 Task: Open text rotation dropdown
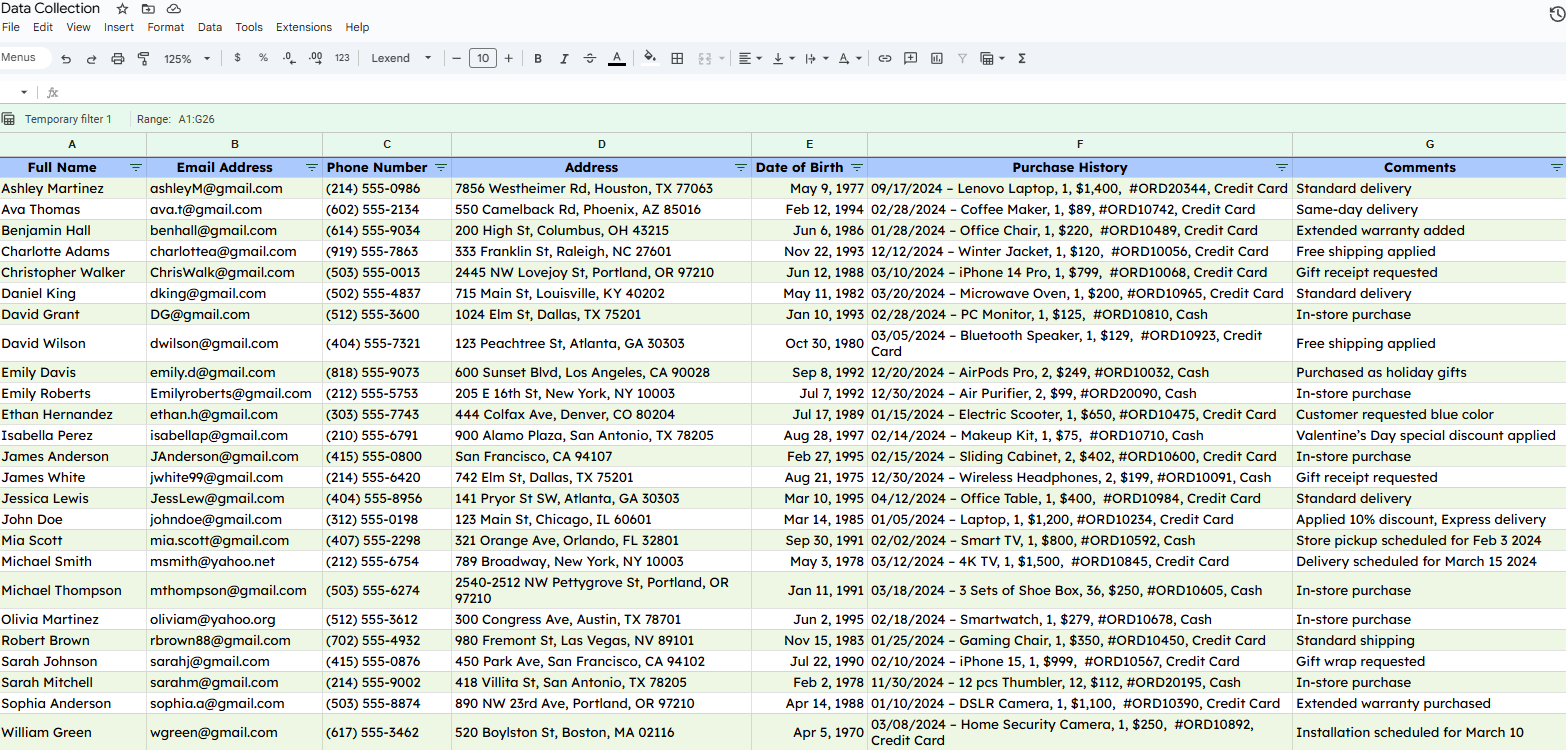point(850,59)
